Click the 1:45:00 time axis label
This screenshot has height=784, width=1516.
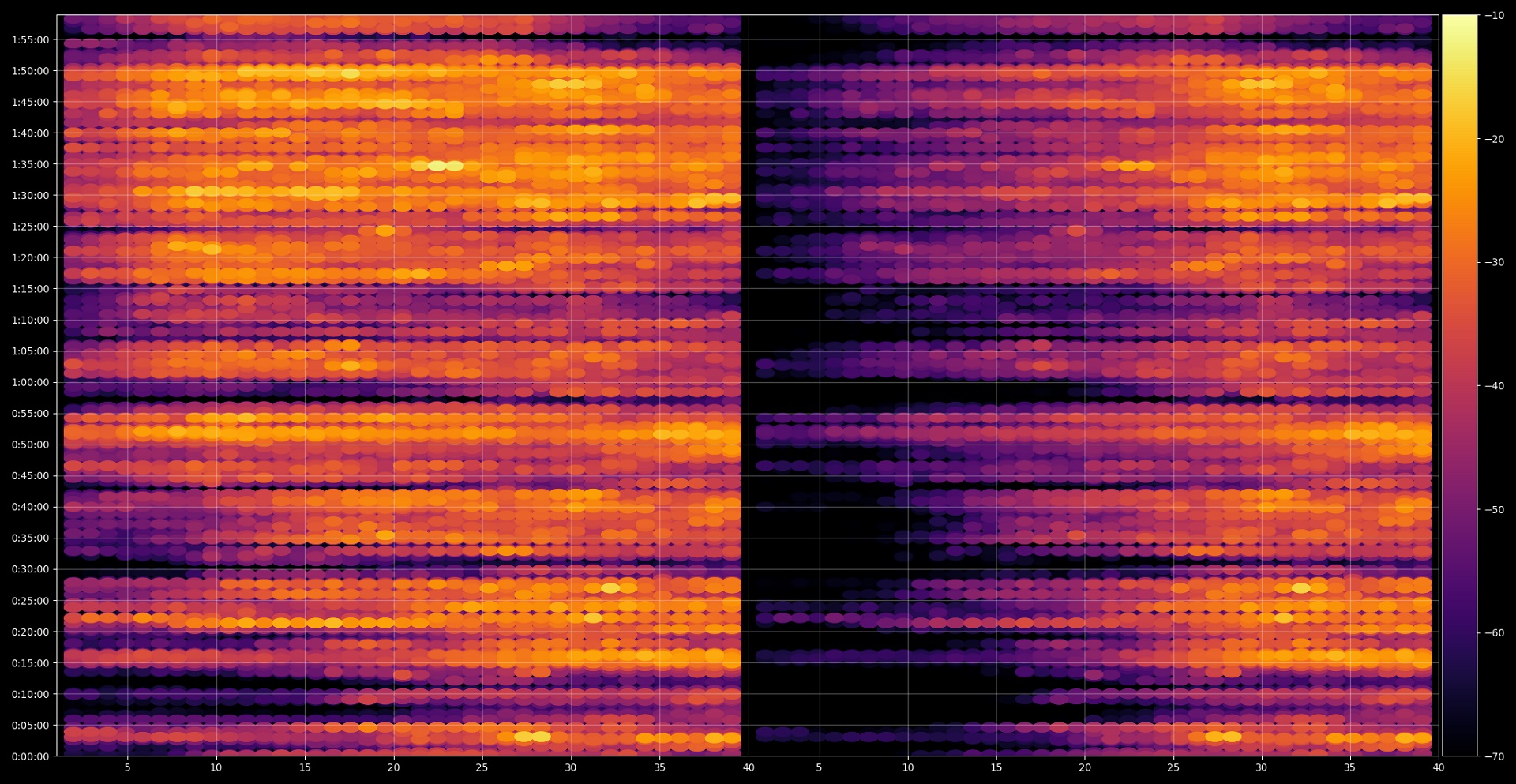pos(30,102)
